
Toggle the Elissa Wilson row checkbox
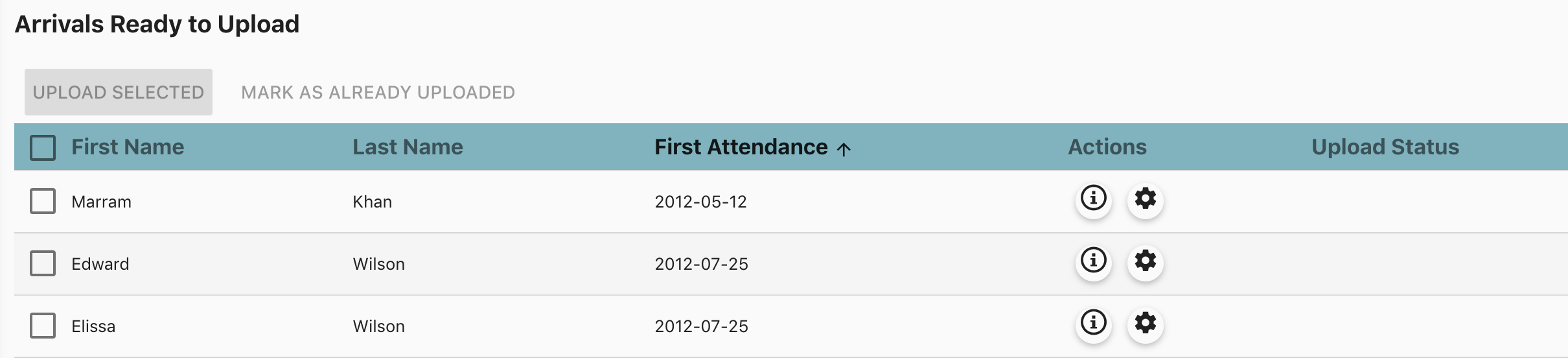(x=43, y=326)
